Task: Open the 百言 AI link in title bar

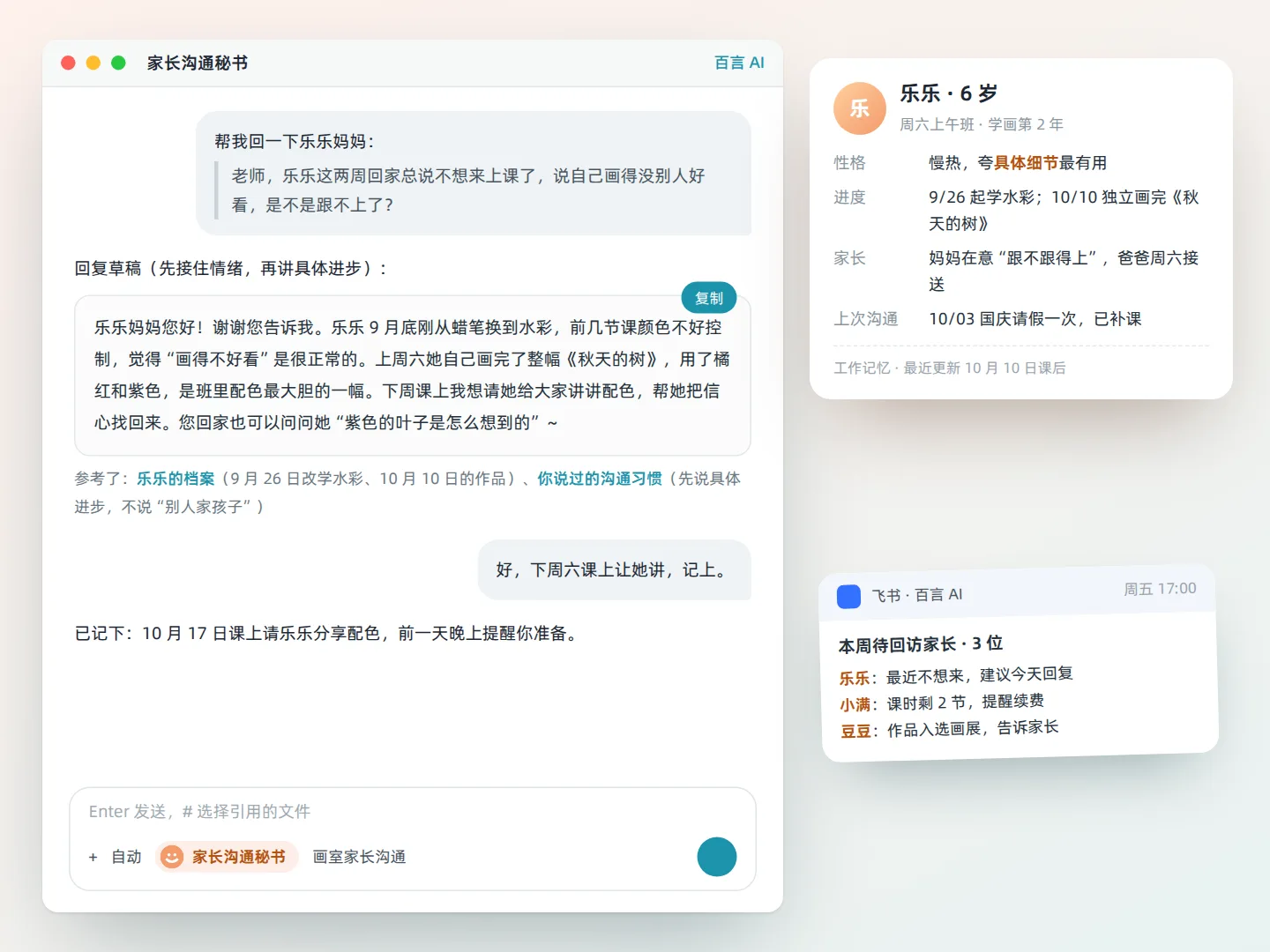Action: [739, 63]
